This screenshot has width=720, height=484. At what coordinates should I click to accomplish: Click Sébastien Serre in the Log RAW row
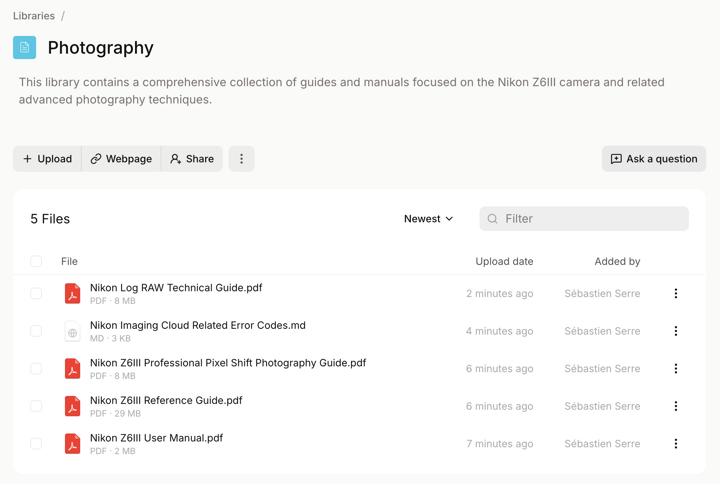pyautogui.click(x=602, y=294)
